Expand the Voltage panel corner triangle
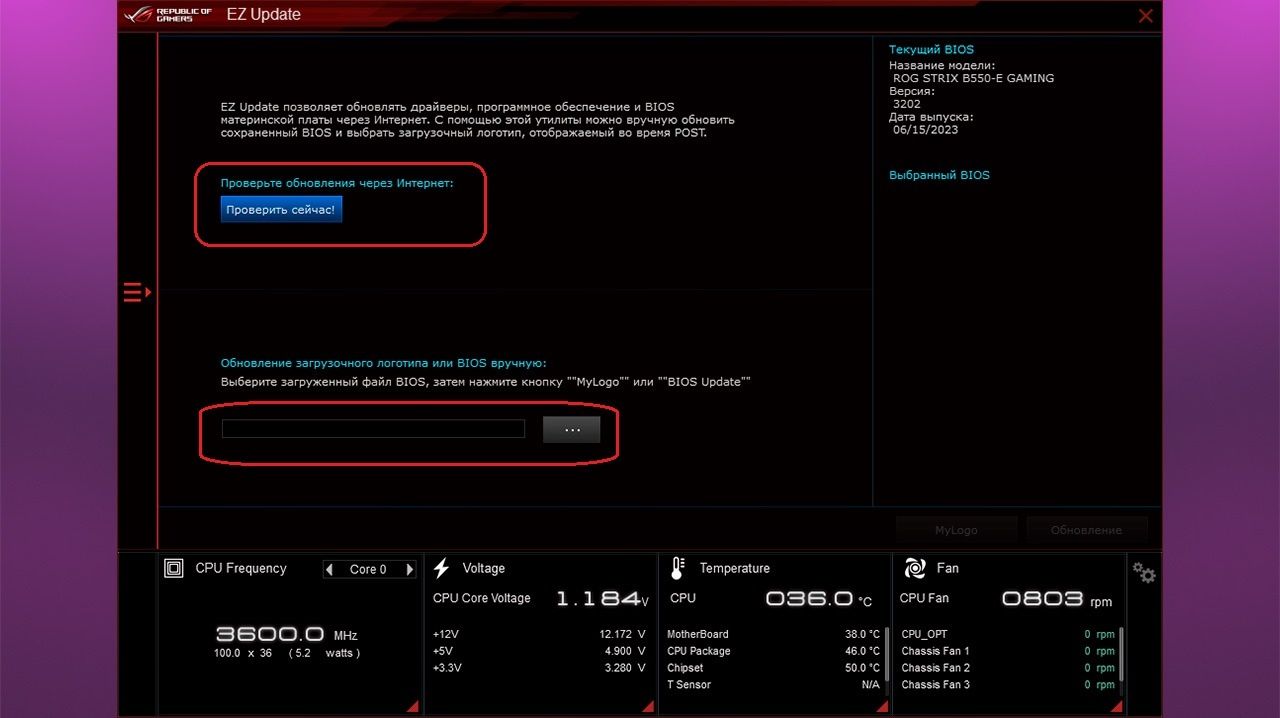1280x718 pixels. (647, 706)
